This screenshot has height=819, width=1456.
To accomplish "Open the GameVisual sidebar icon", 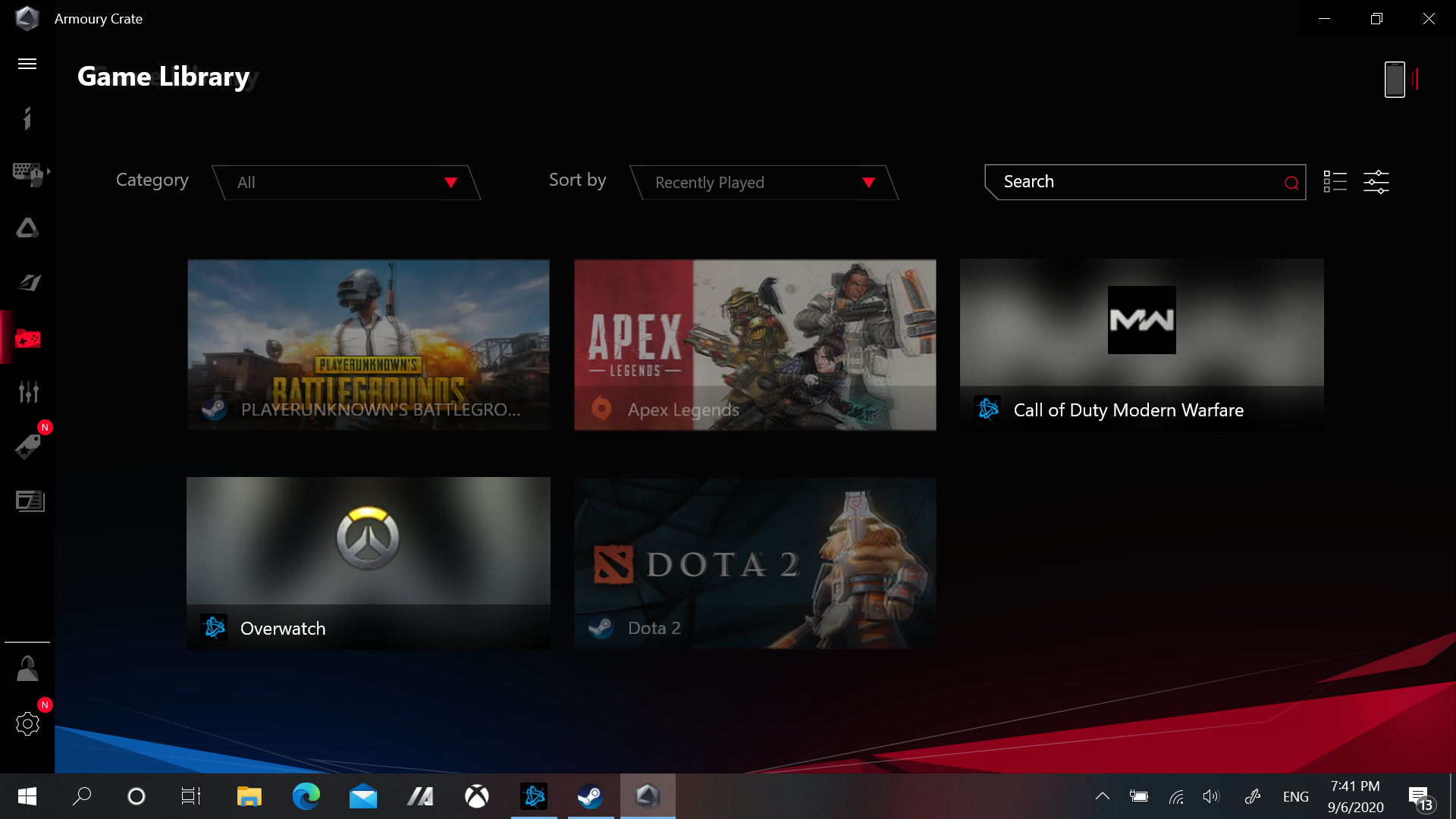I will click(x=29, y=283).
